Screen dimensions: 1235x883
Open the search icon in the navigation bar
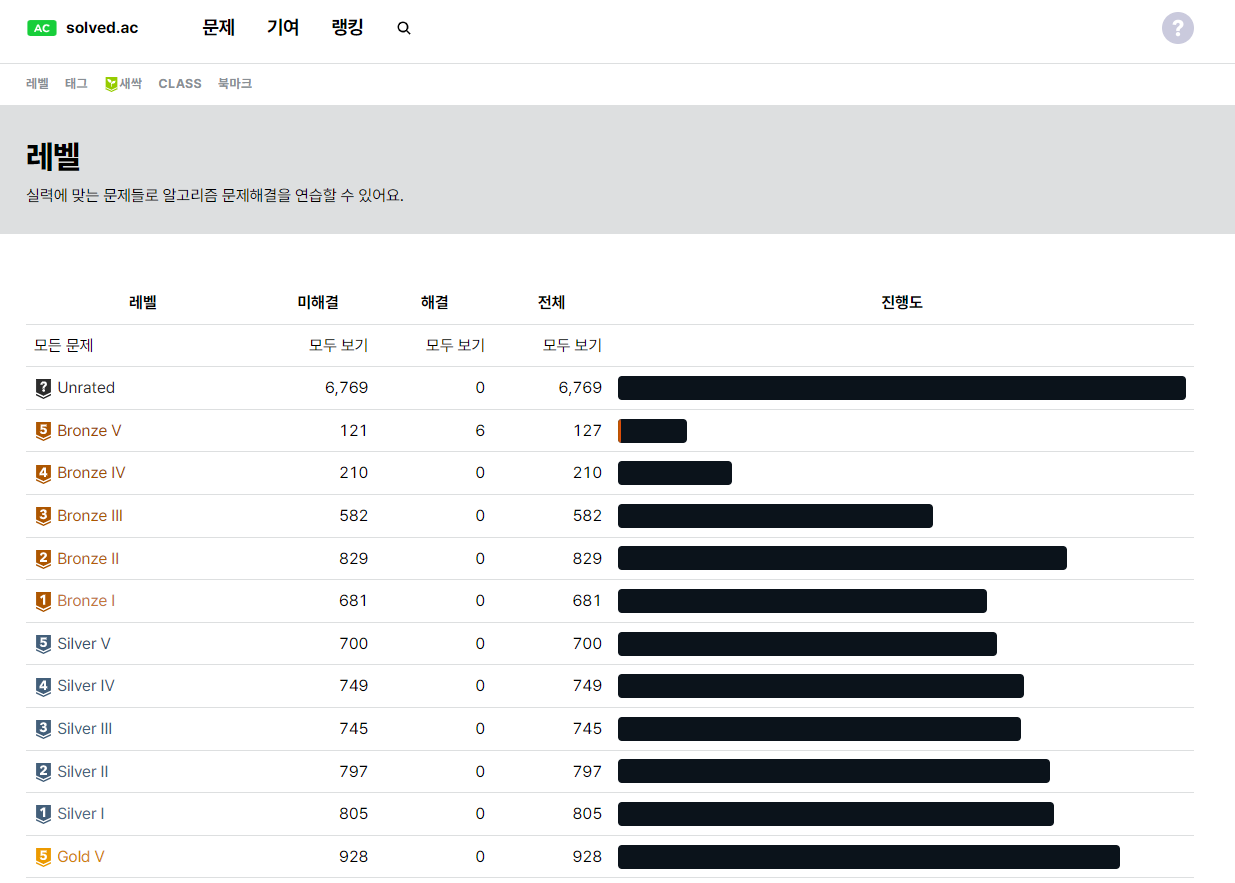404,28
